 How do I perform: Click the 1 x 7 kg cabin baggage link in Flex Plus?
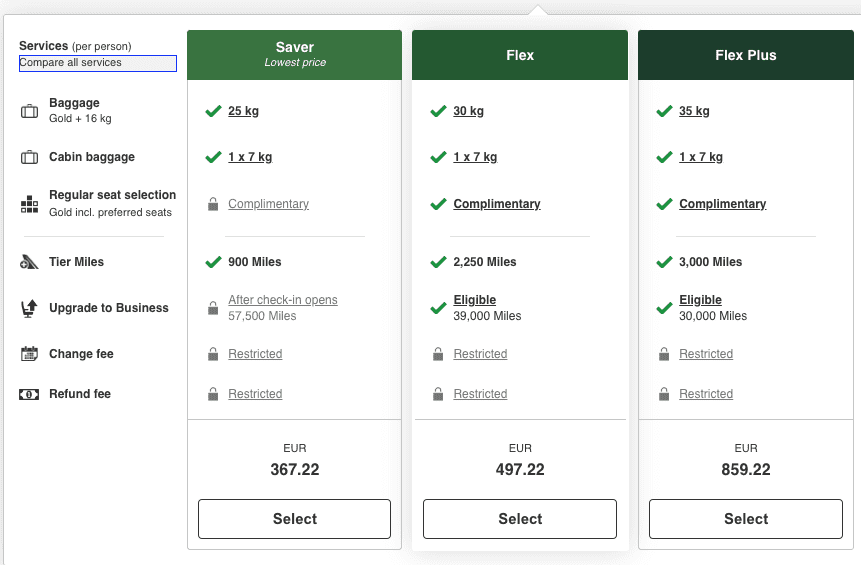(701, 157)
